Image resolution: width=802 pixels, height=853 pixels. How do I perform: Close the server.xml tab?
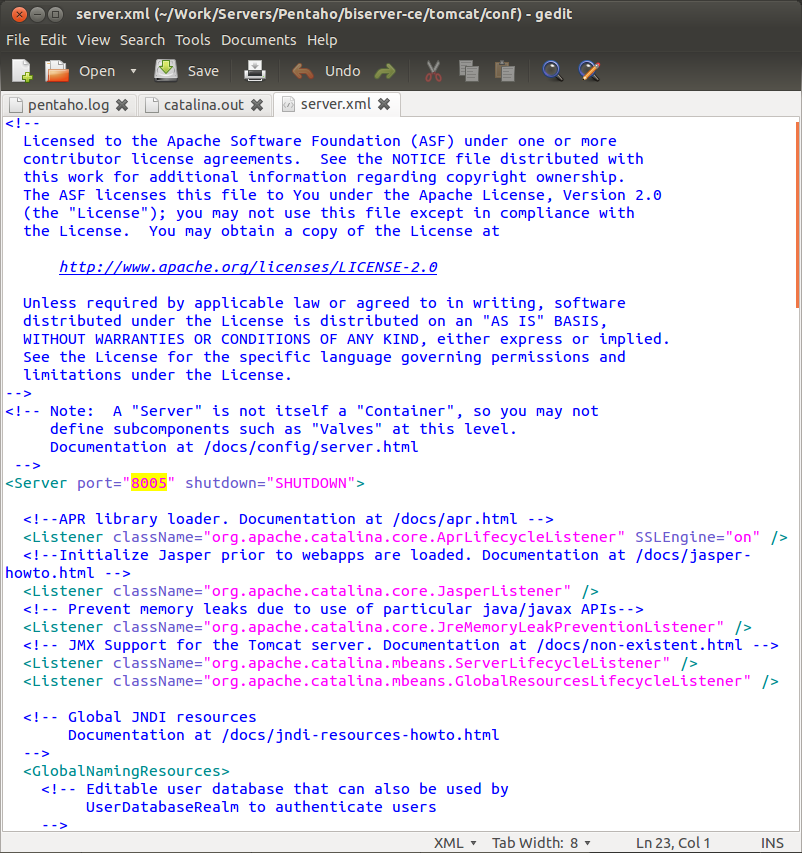[384, 104]
